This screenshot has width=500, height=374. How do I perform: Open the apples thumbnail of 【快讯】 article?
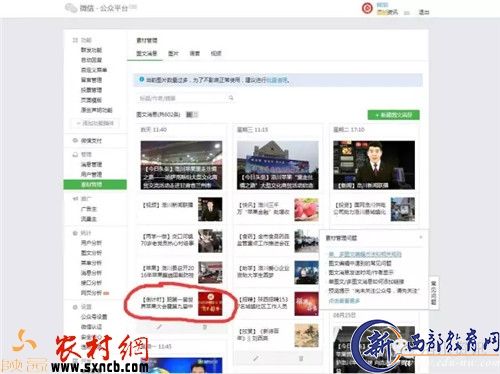pyautogui.click(x=306, y=209)
